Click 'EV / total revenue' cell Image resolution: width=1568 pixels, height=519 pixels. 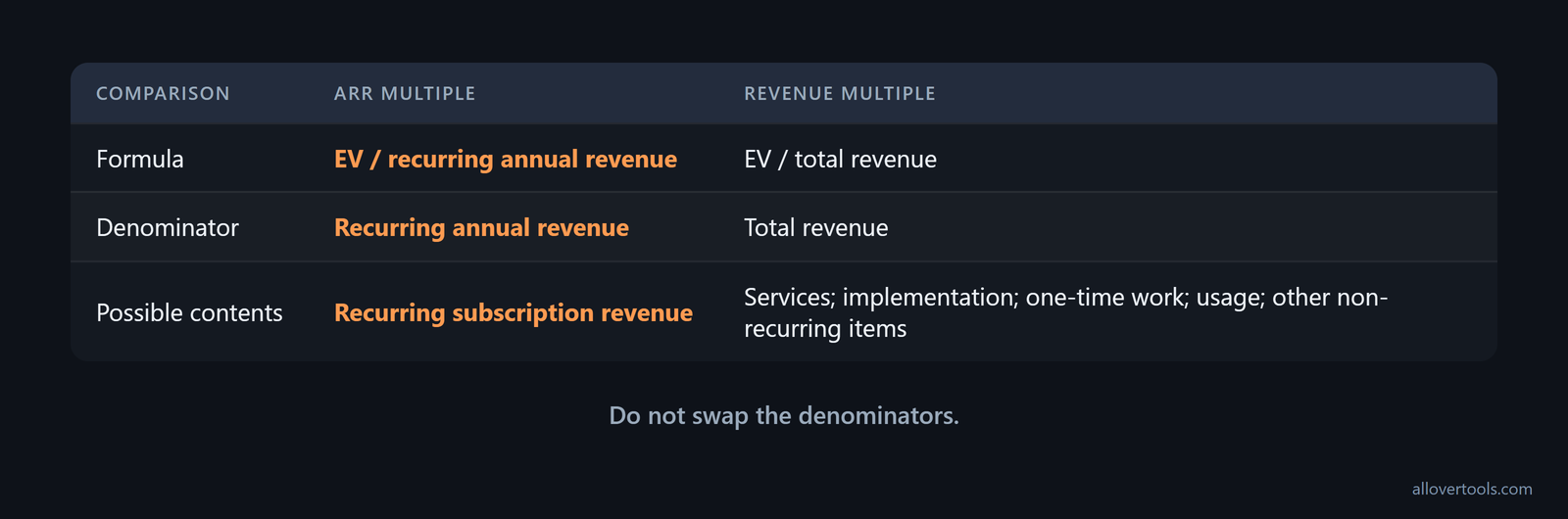[840, 159]
